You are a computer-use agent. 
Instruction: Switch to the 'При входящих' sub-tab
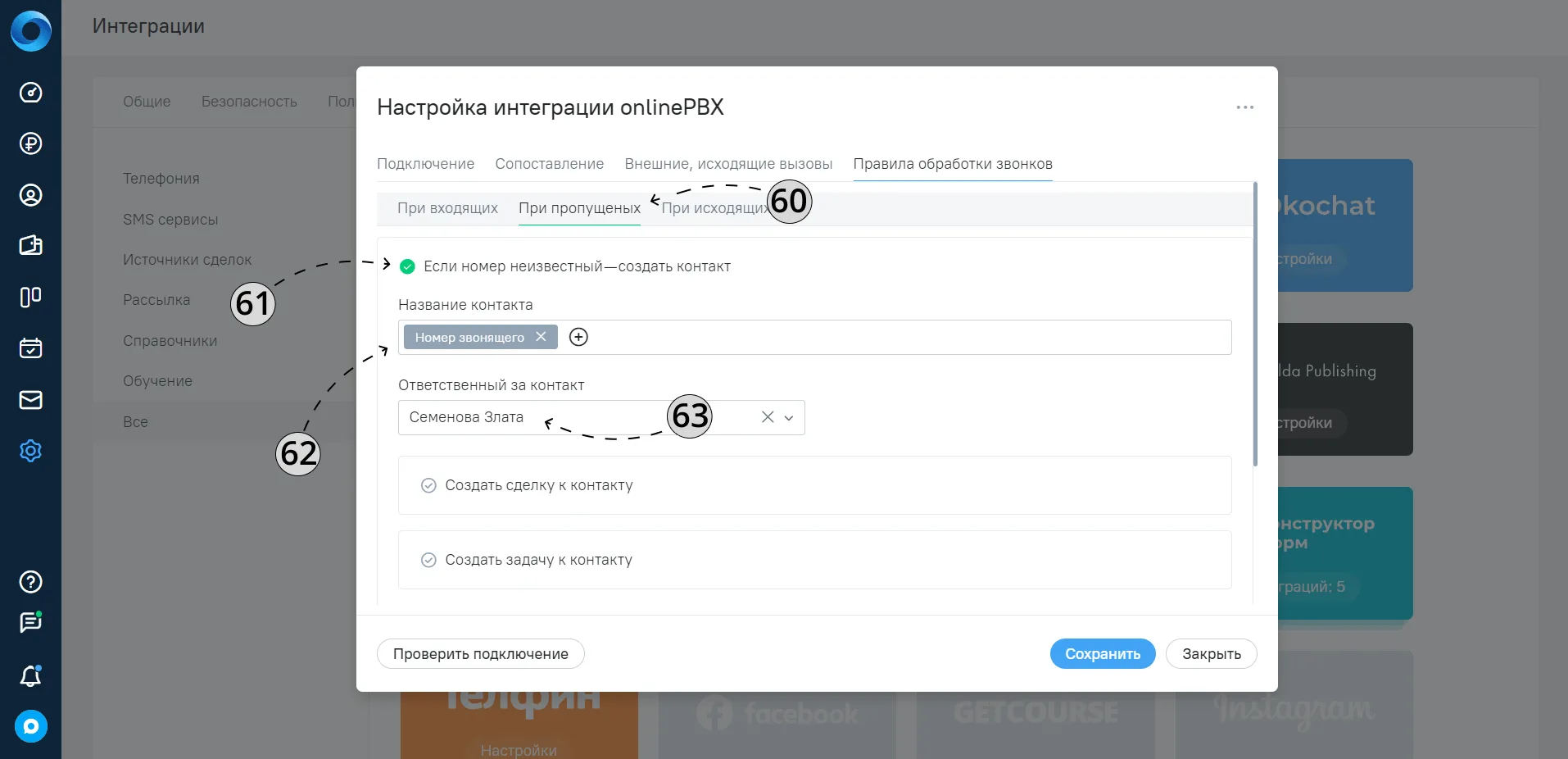point(447,208)
